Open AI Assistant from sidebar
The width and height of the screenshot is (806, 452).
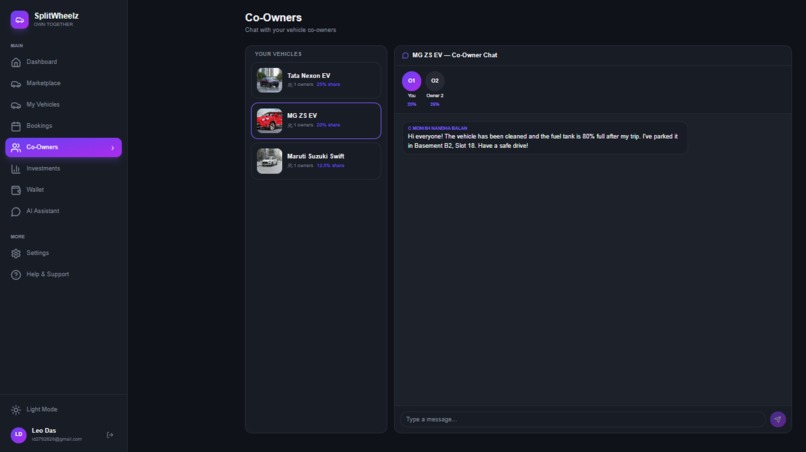pos(64,211)
